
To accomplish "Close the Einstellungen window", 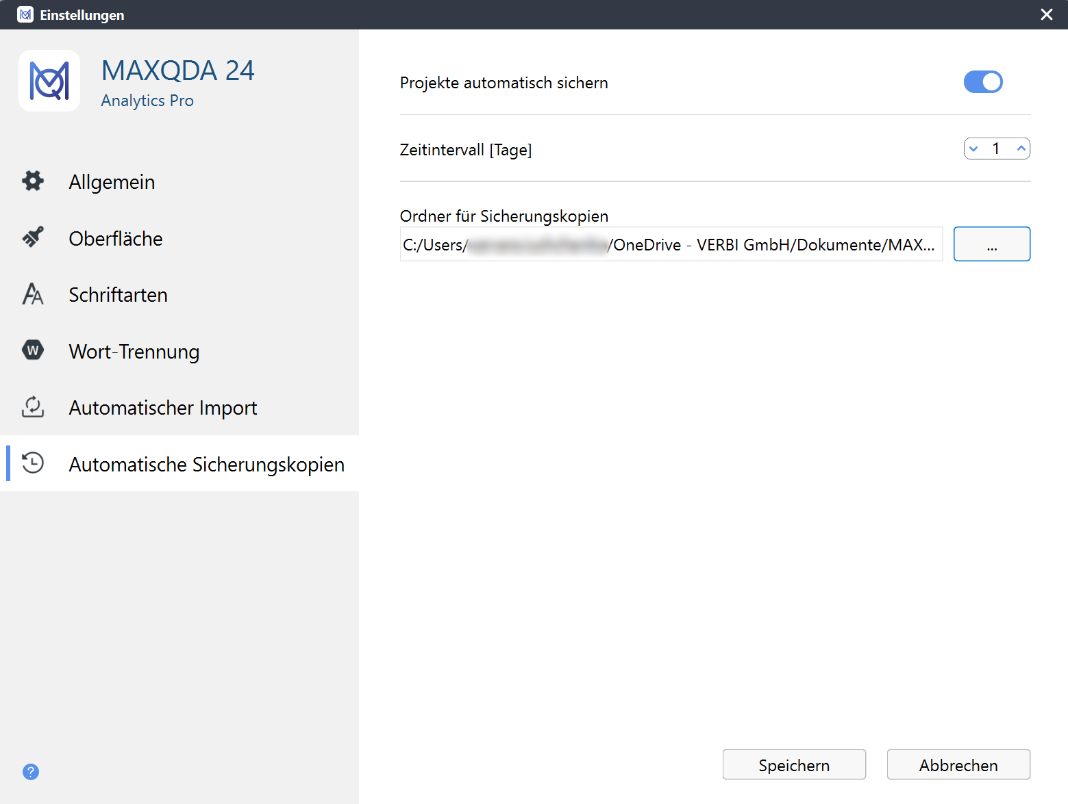I will click(1047, 14).
